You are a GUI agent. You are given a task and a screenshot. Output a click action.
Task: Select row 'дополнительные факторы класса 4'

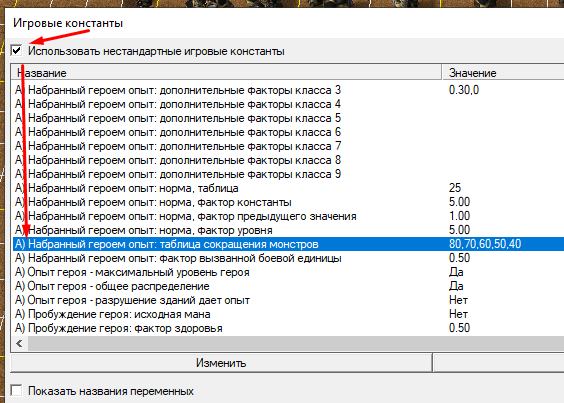pos(288,104)
